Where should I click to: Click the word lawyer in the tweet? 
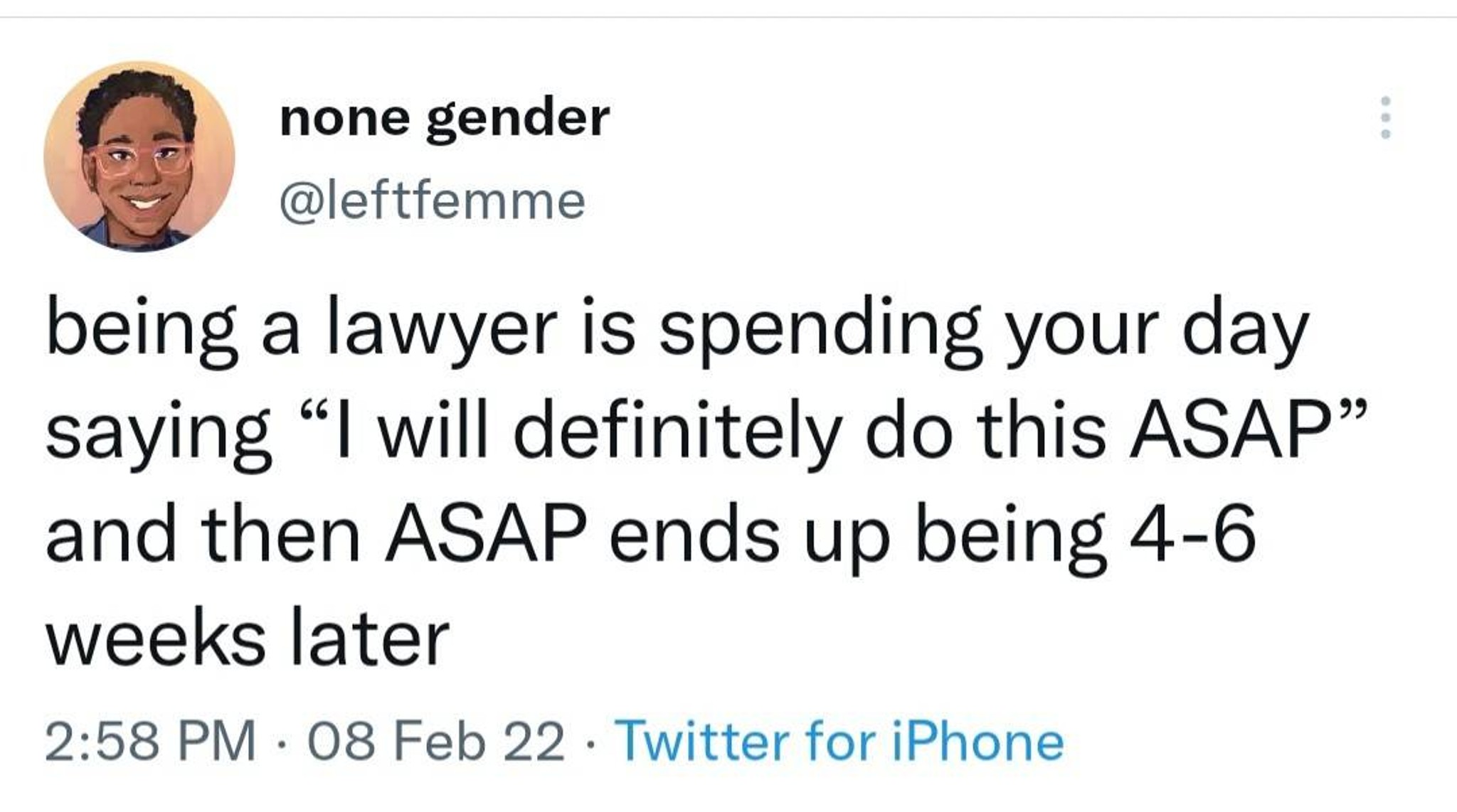coord(441,331)
